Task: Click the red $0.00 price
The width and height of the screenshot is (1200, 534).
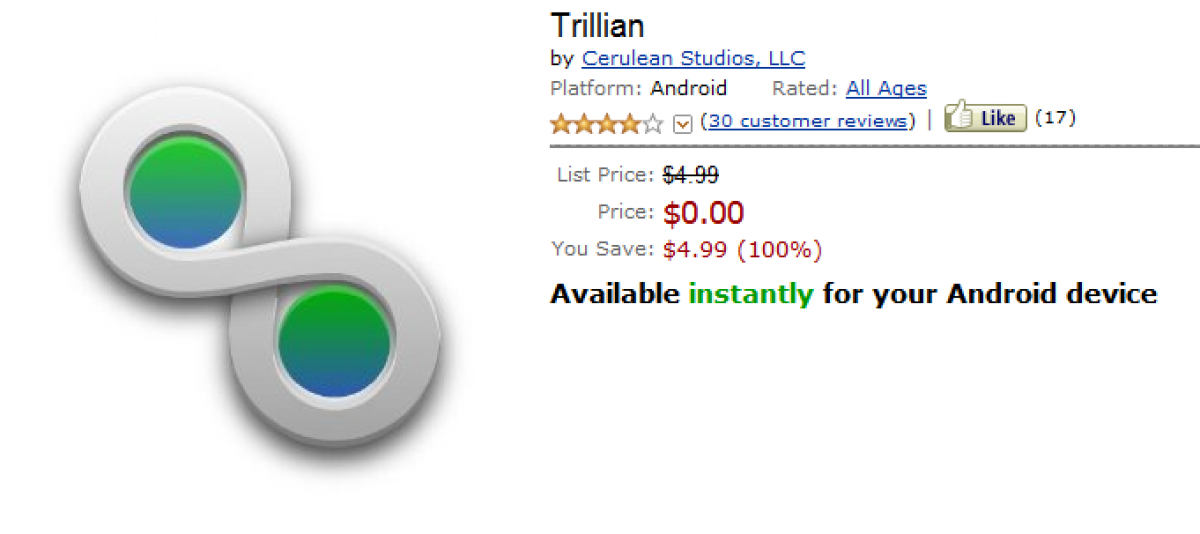Action: pos(703,212)
